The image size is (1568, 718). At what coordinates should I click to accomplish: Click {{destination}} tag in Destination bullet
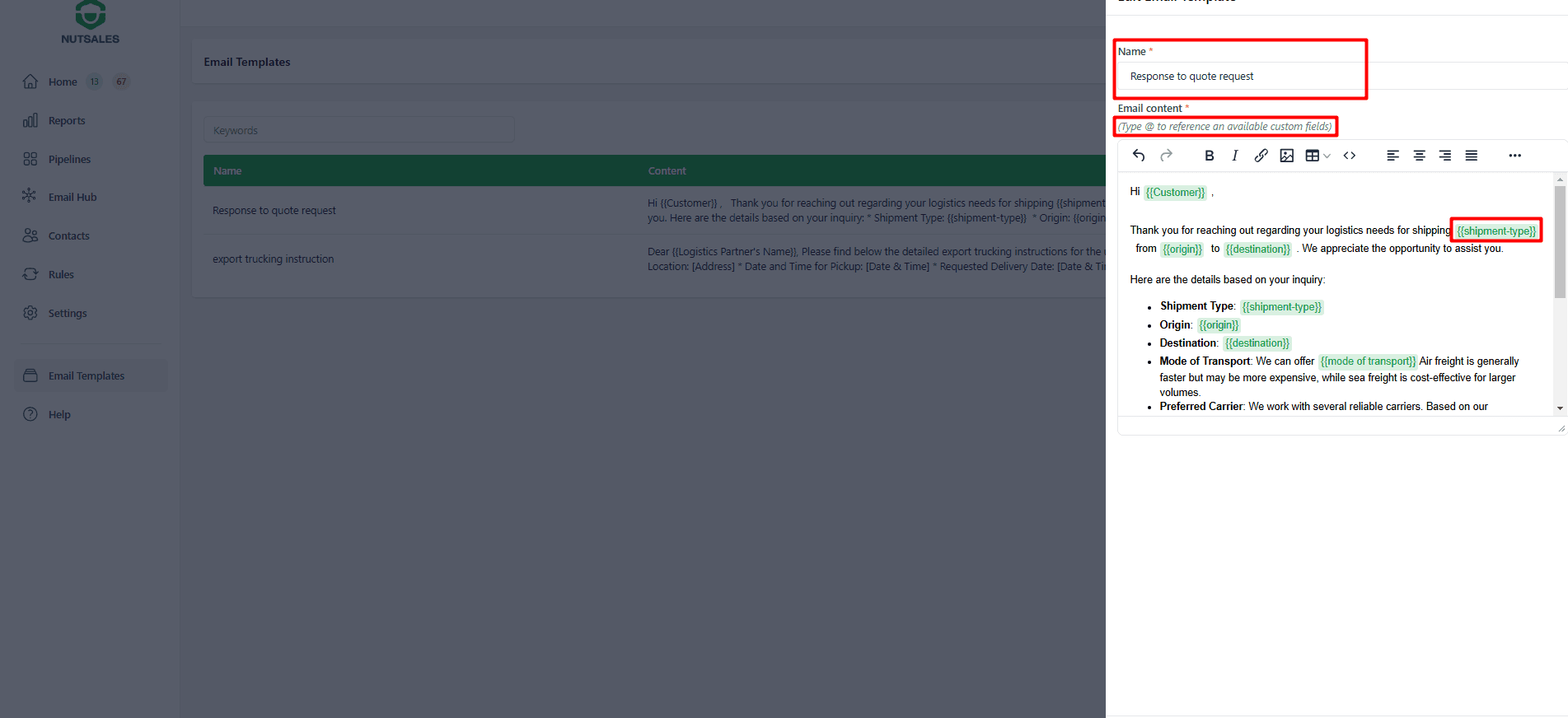point(1257,343)
